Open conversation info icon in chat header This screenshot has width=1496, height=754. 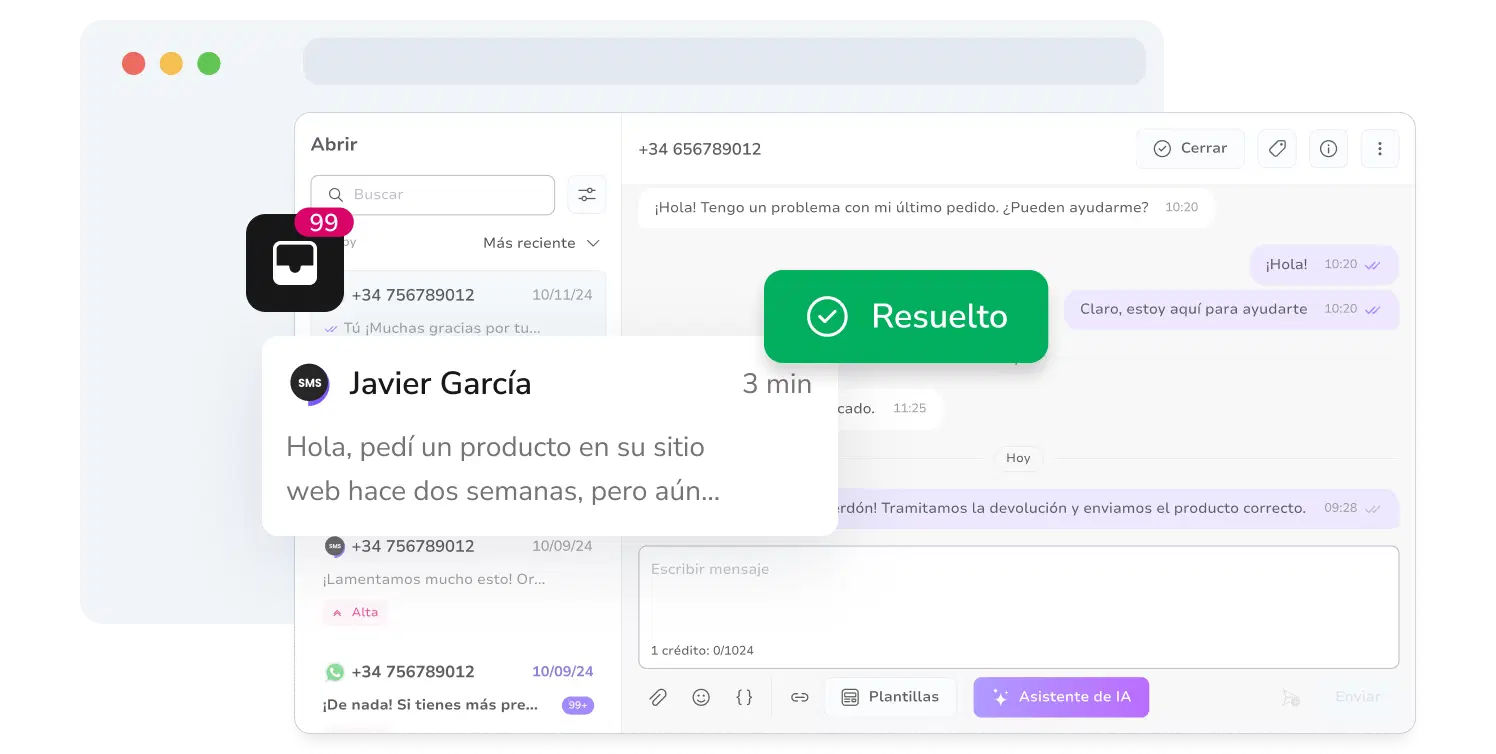coord(1328,148)
